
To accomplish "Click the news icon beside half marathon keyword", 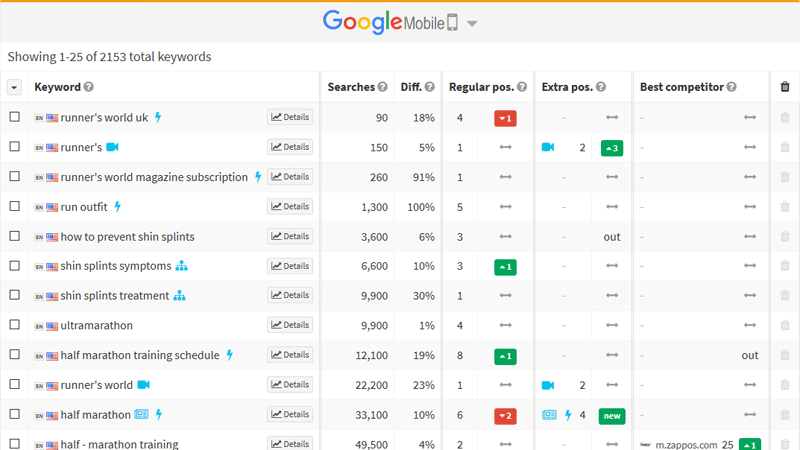I will (141, 414).
